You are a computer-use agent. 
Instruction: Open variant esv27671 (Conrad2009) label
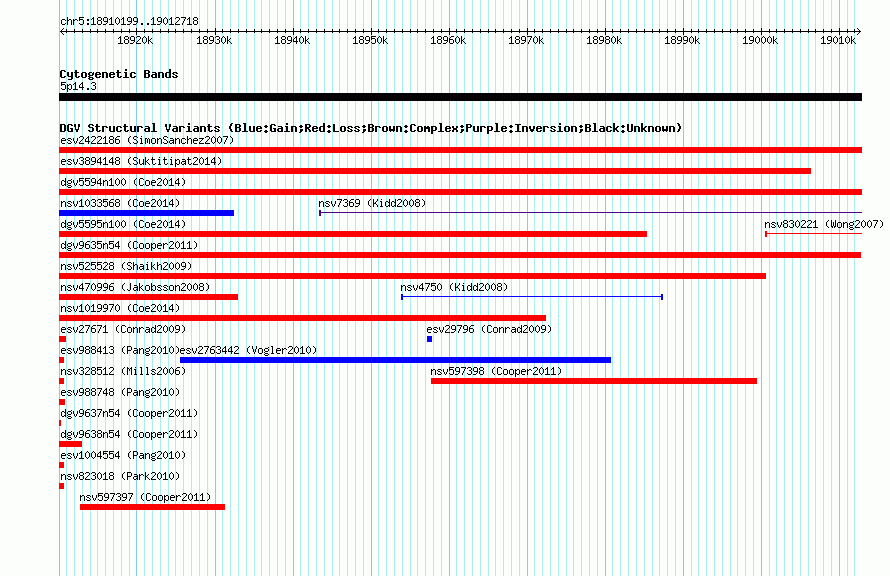click(x=123, y=329)
